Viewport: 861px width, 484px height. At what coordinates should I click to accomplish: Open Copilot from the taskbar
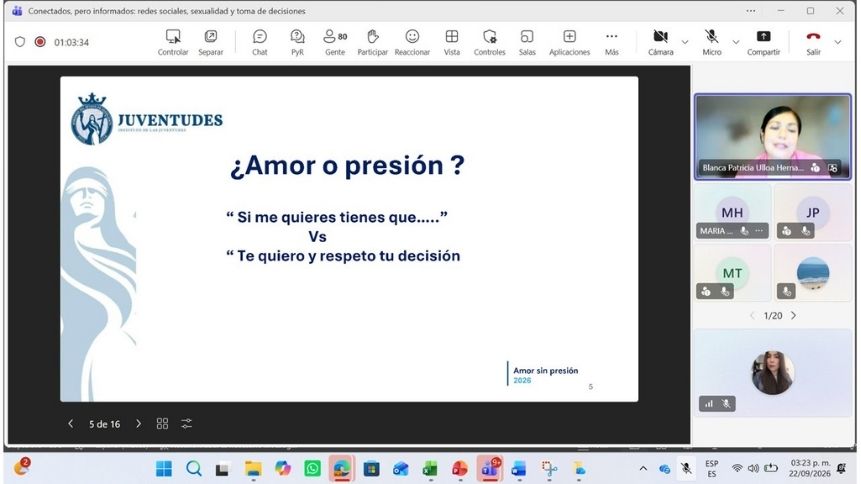pyautogui.click(x=283, y=469)
